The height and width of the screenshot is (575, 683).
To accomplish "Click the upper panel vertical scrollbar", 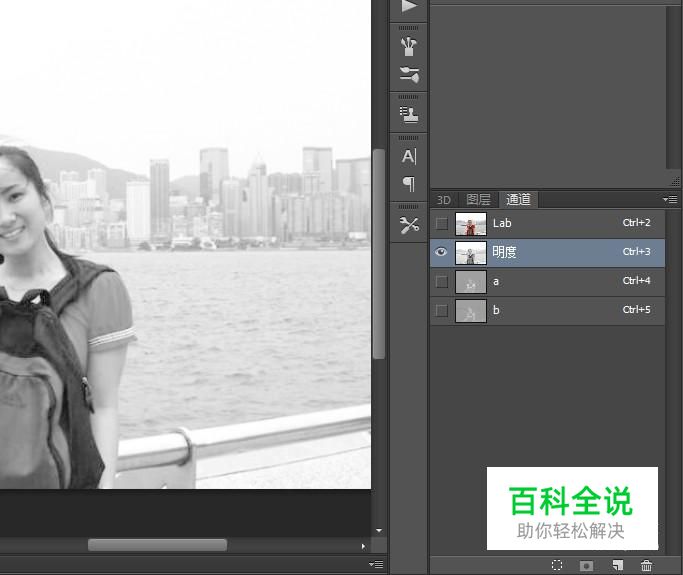I will [672, 87].
